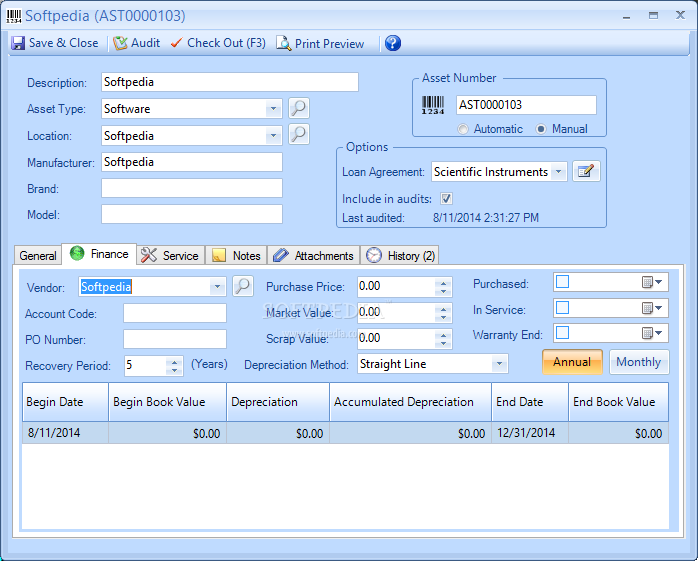Click the Begin Date column header
This screenshot has width=698, height=561.
pos(65,402)
